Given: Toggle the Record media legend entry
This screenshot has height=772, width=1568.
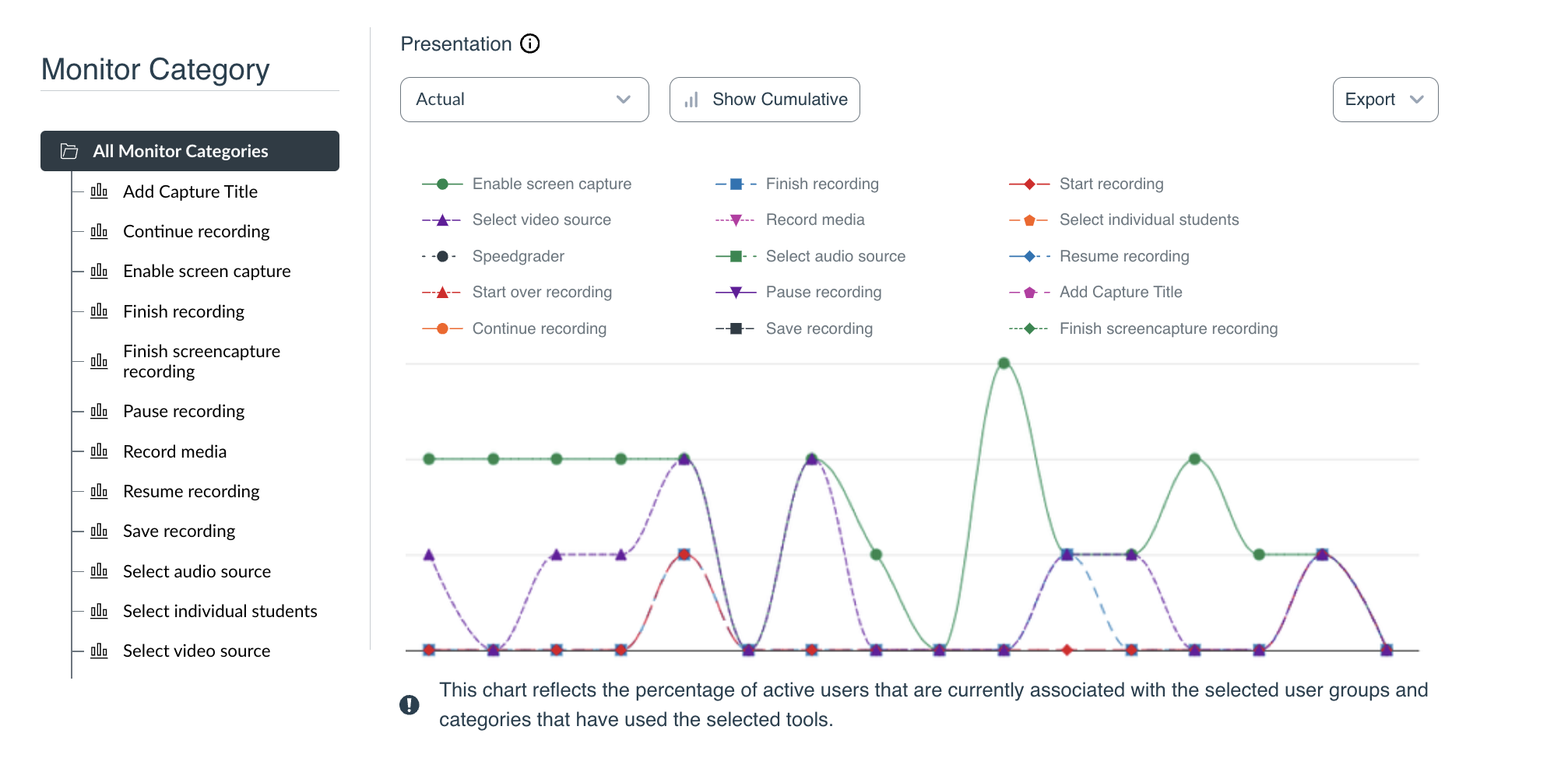Looking at the screenshot, I should click(x=814, y=219).
